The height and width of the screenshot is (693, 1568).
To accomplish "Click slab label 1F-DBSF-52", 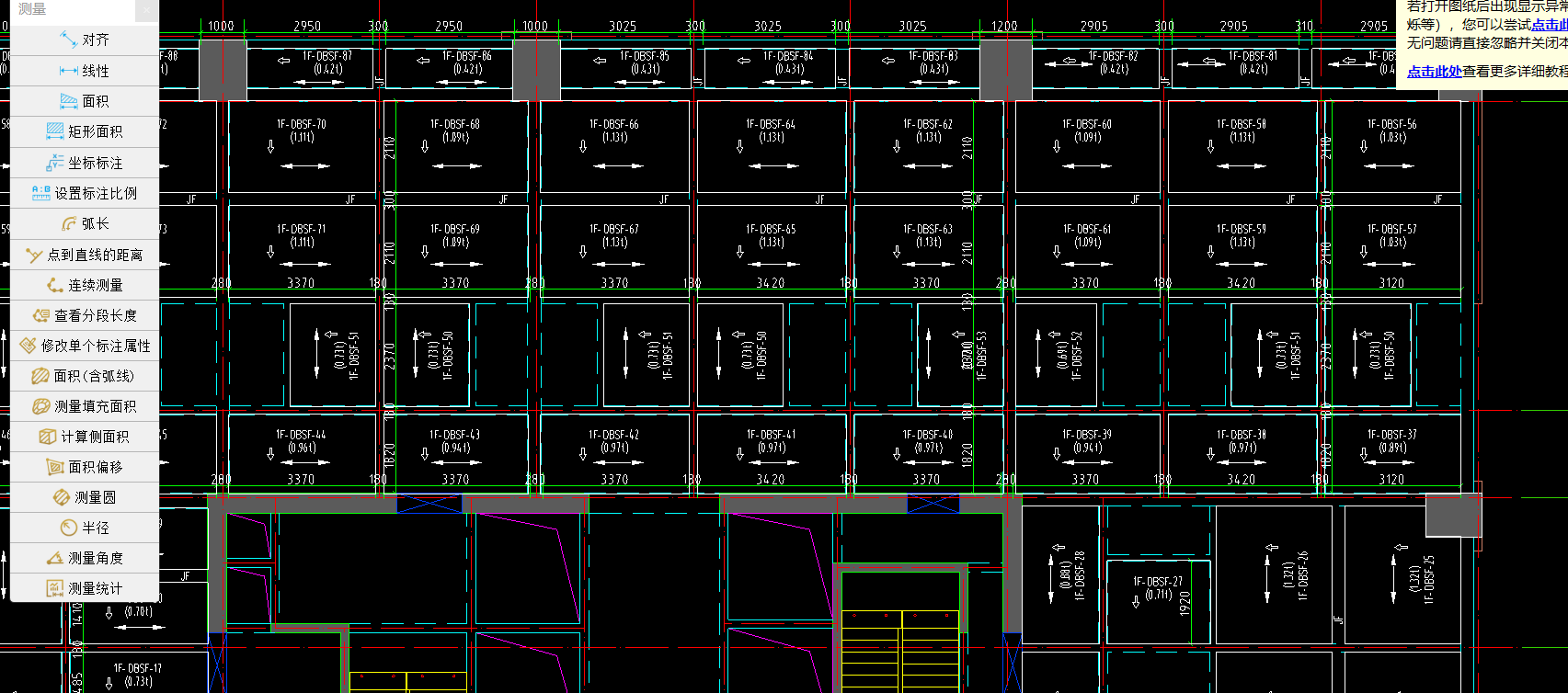I will click(x=1077, y=356).
